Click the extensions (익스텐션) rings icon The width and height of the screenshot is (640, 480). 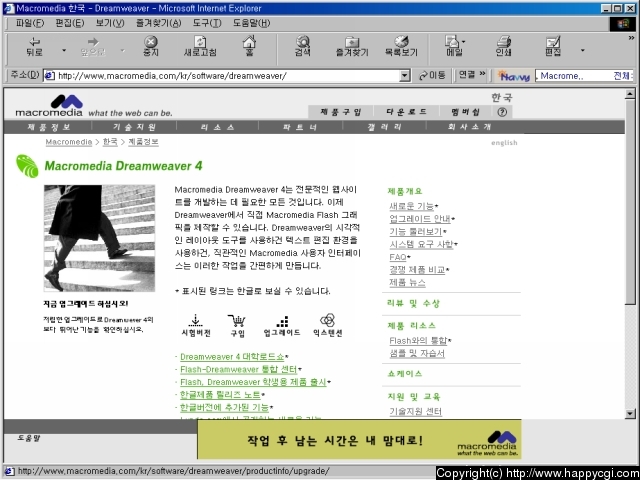point(327,325)
